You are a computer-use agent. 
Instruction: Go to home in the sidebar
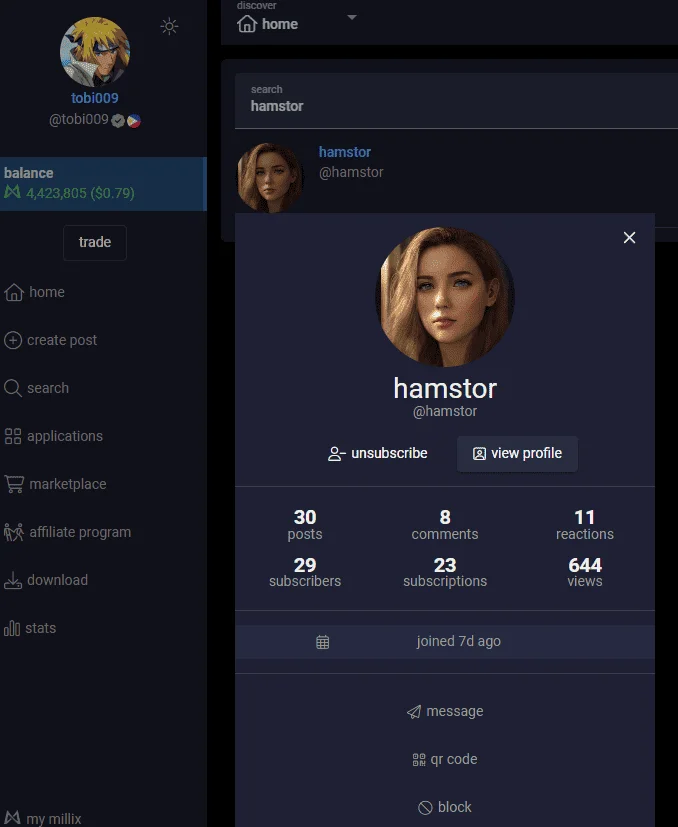[x=34, y=292]
